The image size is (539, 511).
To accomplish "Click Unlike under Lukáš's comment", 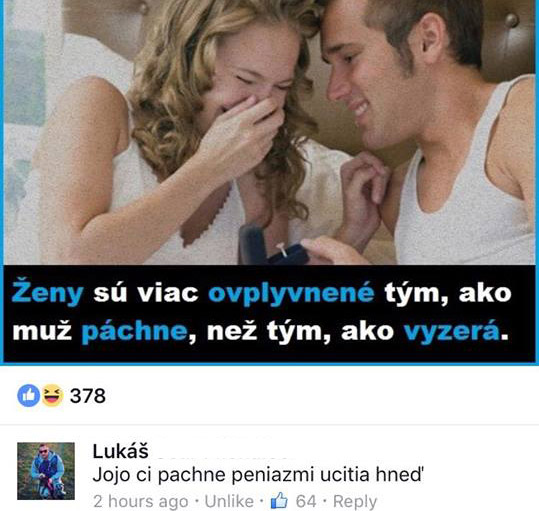I will (x=229, y=501).
